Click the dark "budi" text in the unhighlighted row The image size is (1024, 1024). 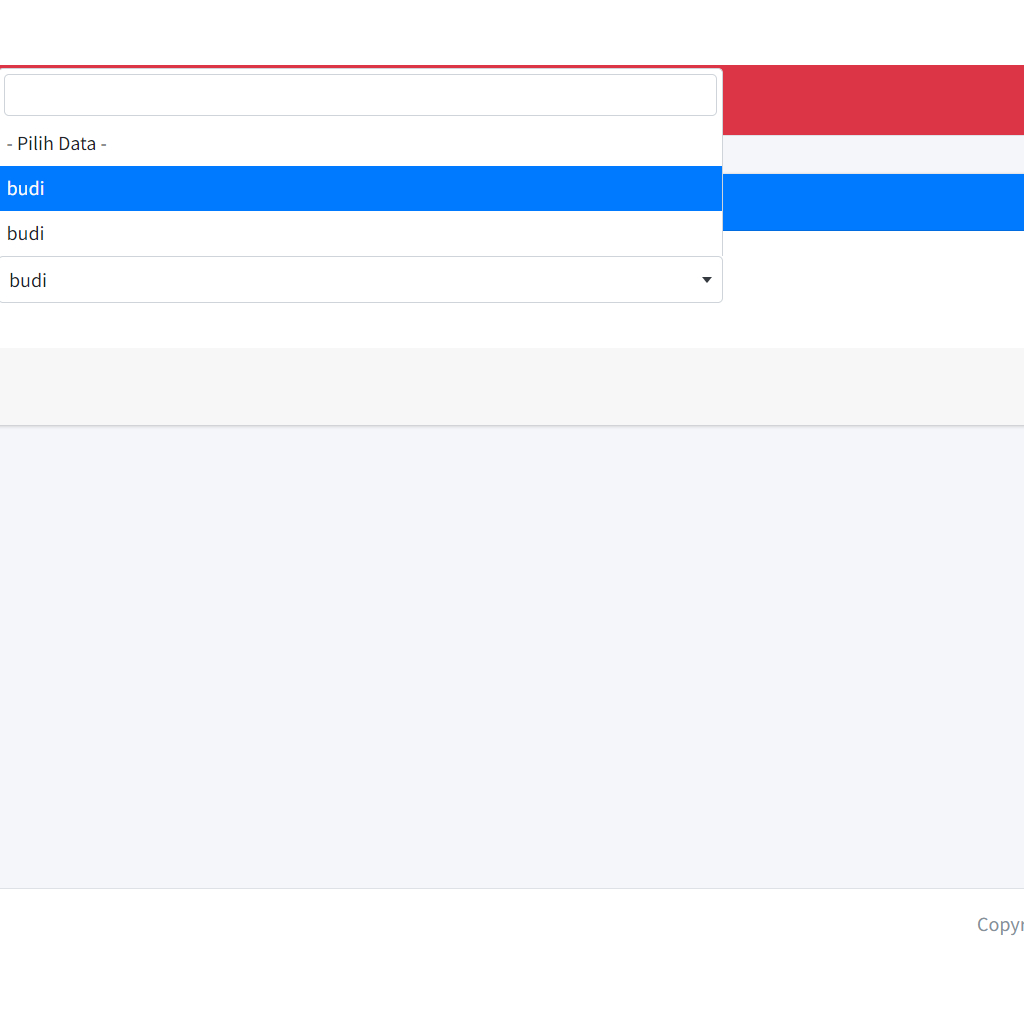(26, 234)
